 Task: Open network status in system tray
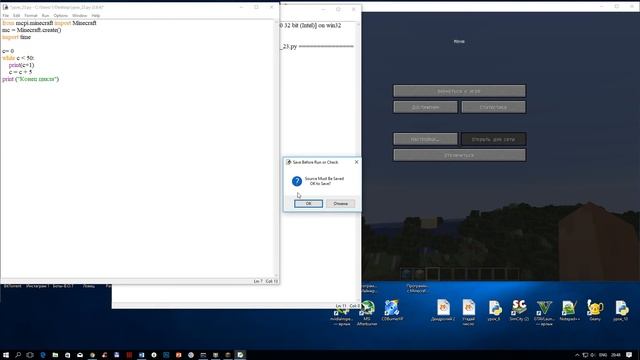tap(585, 355)
